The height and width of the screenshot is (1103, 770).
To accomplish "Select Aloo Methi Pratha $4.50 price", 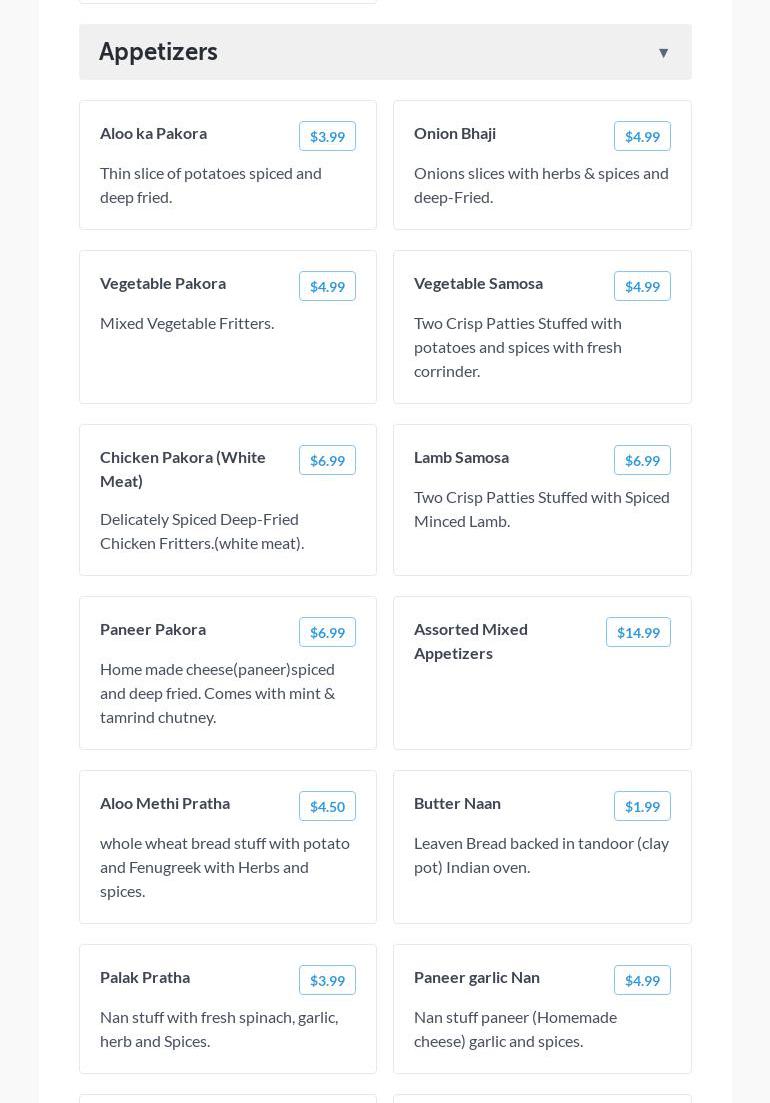I will [x=327, y=807].
